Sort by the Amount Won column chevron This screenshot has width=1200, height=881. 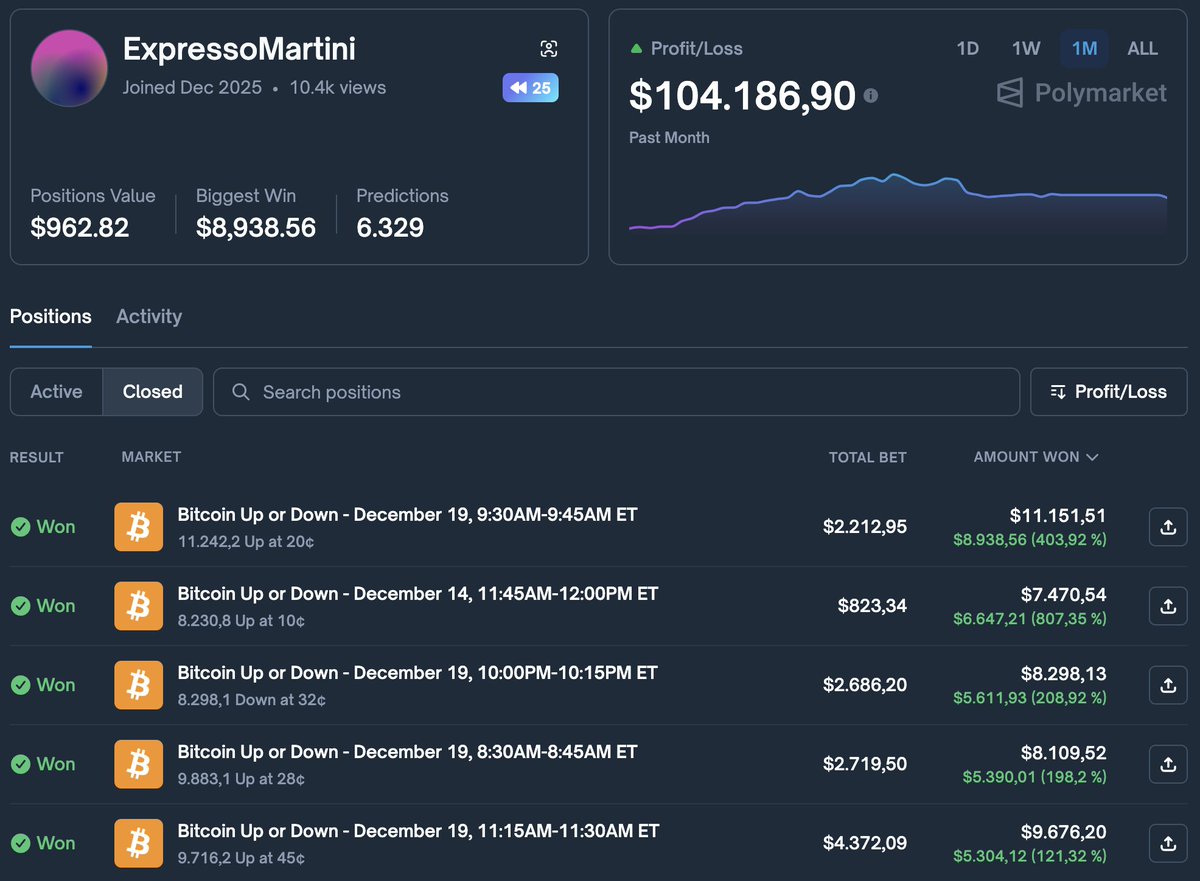coord(1092,457)
